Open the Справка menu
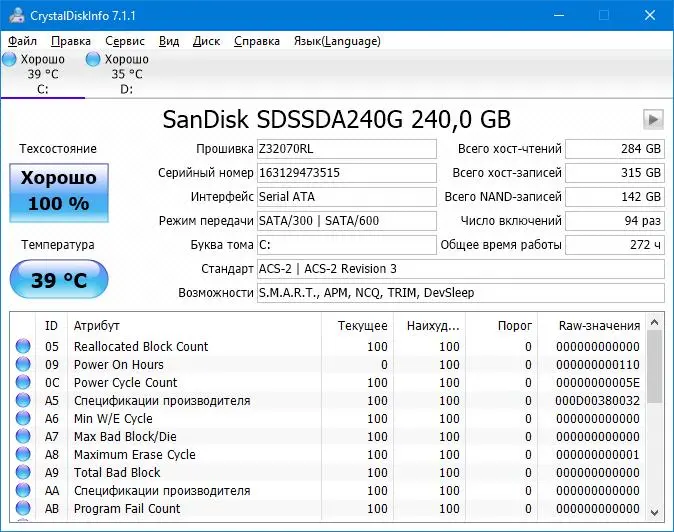Screen dimensions: 674x532 pos(257,41)
